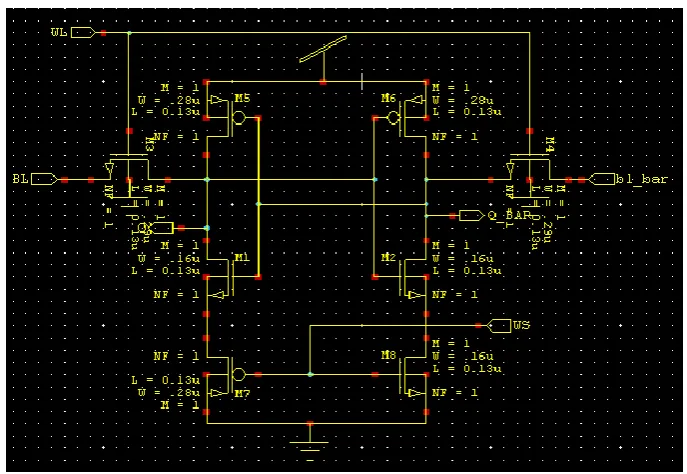
Task: Select the BL input pin symbol
Action: (44, 179)
